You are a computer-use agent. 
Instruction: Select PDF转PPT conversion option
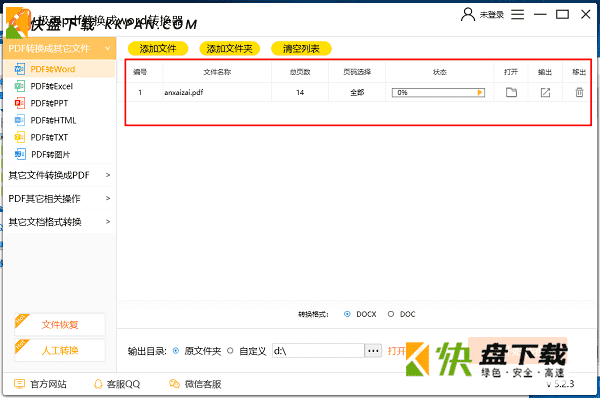point(59,103)
